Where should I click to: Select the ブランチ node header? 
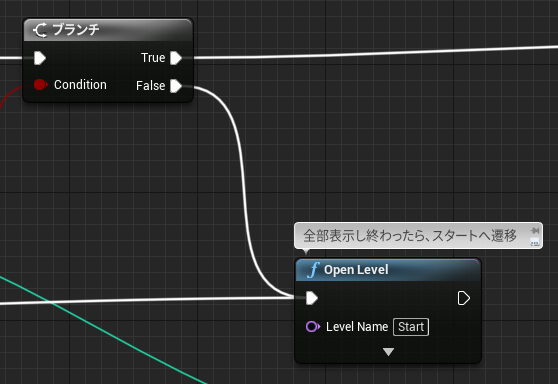tap(108, 30)
